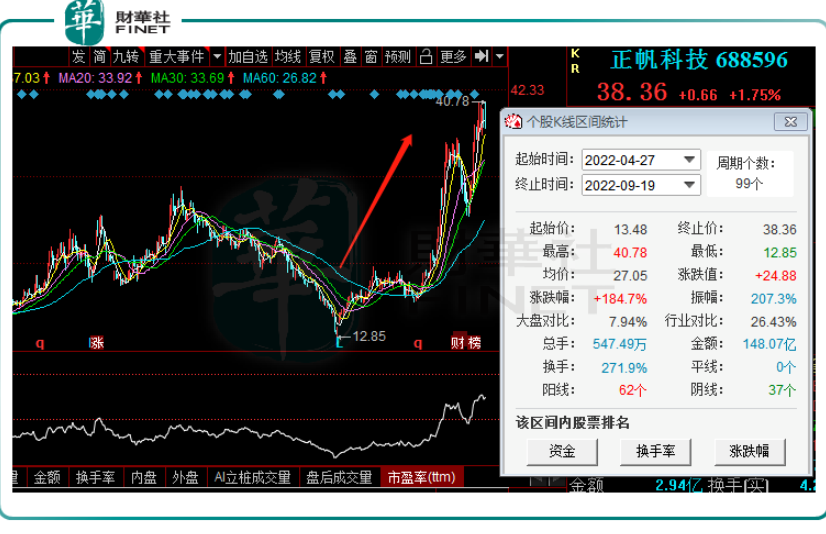Click the 12.85 low price label on chart
This screenshot has width=826, height=534.
pos(369,336)
